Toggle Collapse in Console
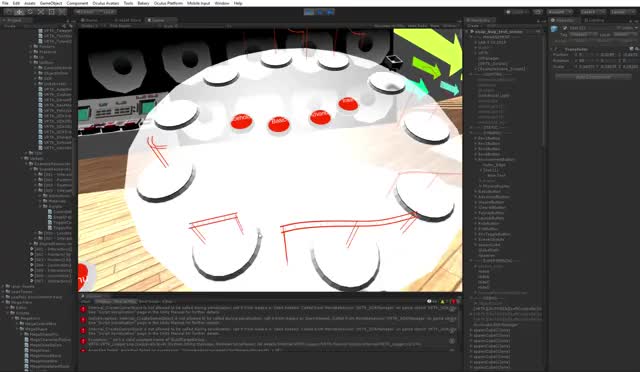Viewport: 640px width, 372px height. [x=104, y=301]
